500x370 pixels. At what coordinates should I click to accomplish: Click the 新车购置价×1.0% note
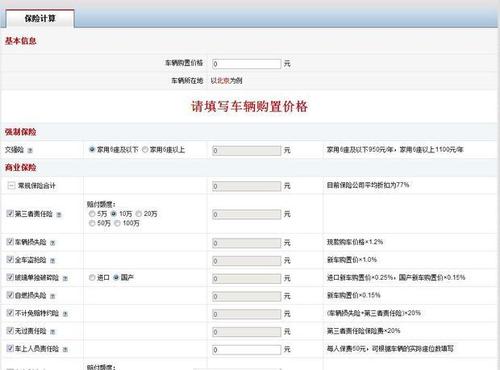click(x=352, y=260)
